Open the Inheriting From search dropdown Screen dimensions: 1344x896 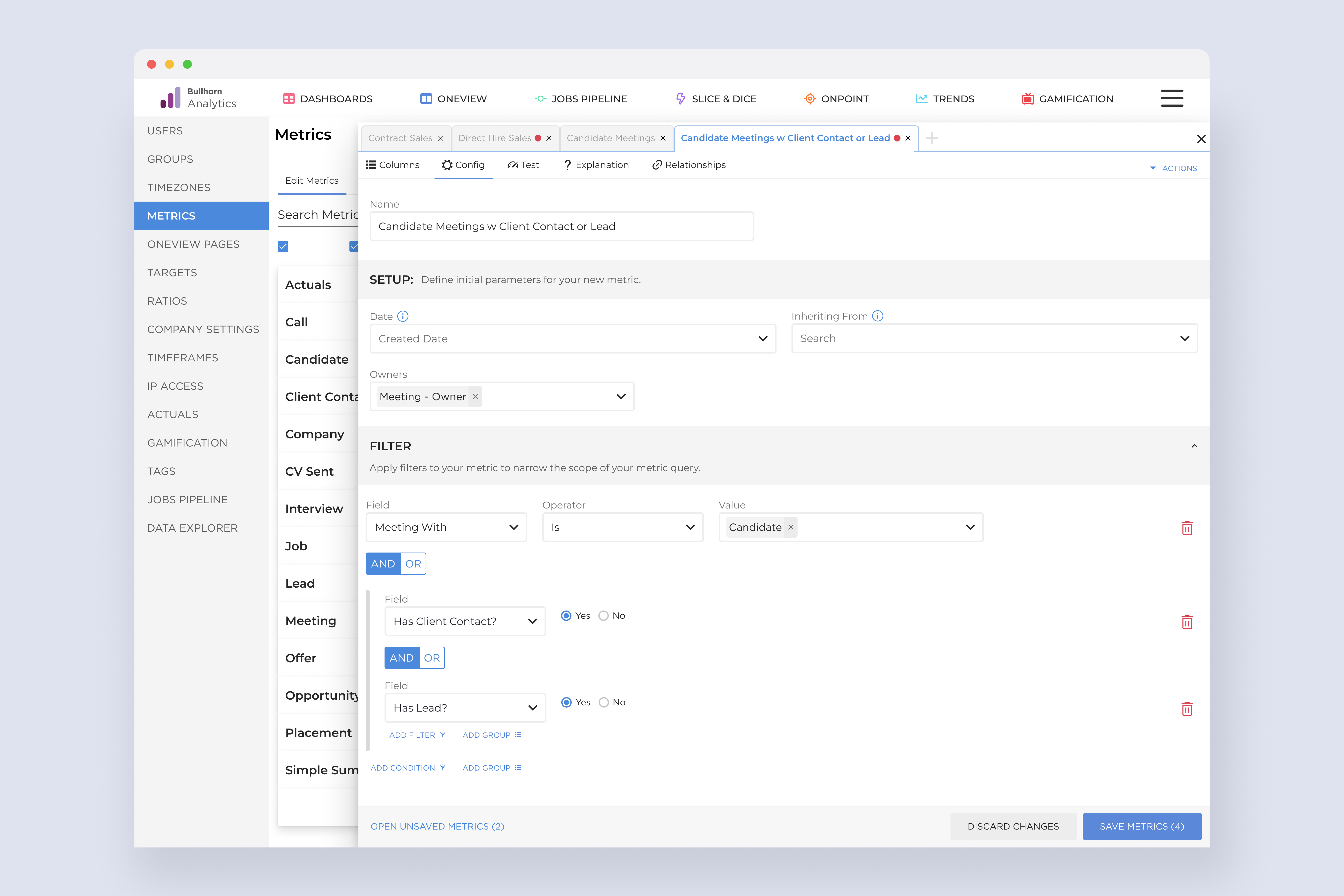pyautogui.click(x=994, y=338)
